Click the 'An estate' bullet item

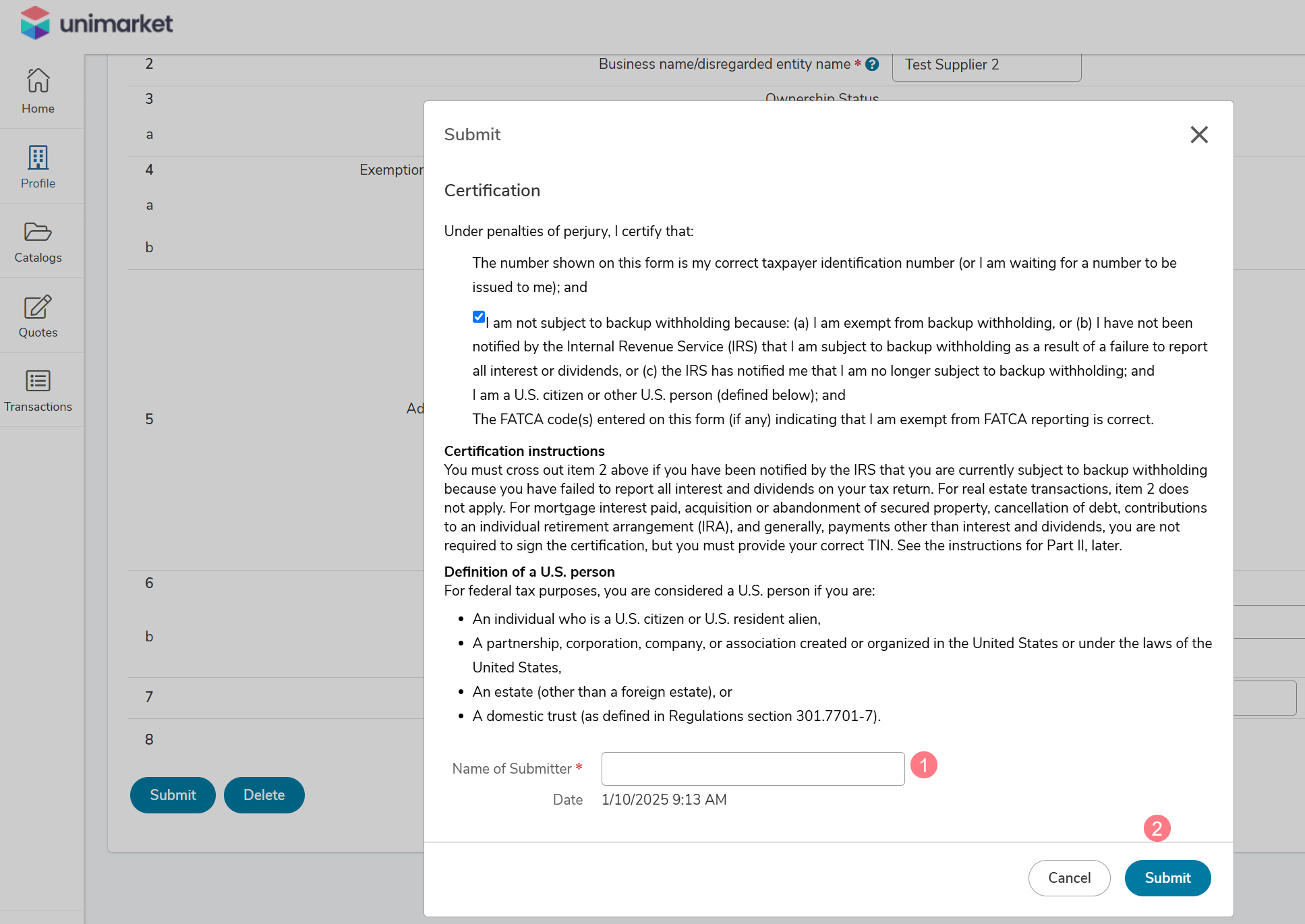pyautogui.click(x=602, y=691)
